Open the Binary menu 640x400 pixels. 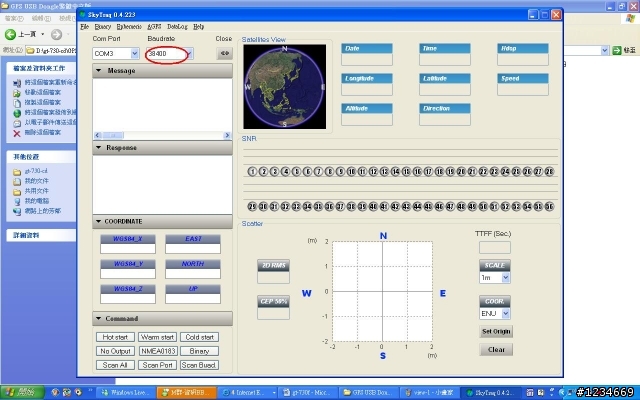(102, 27)
